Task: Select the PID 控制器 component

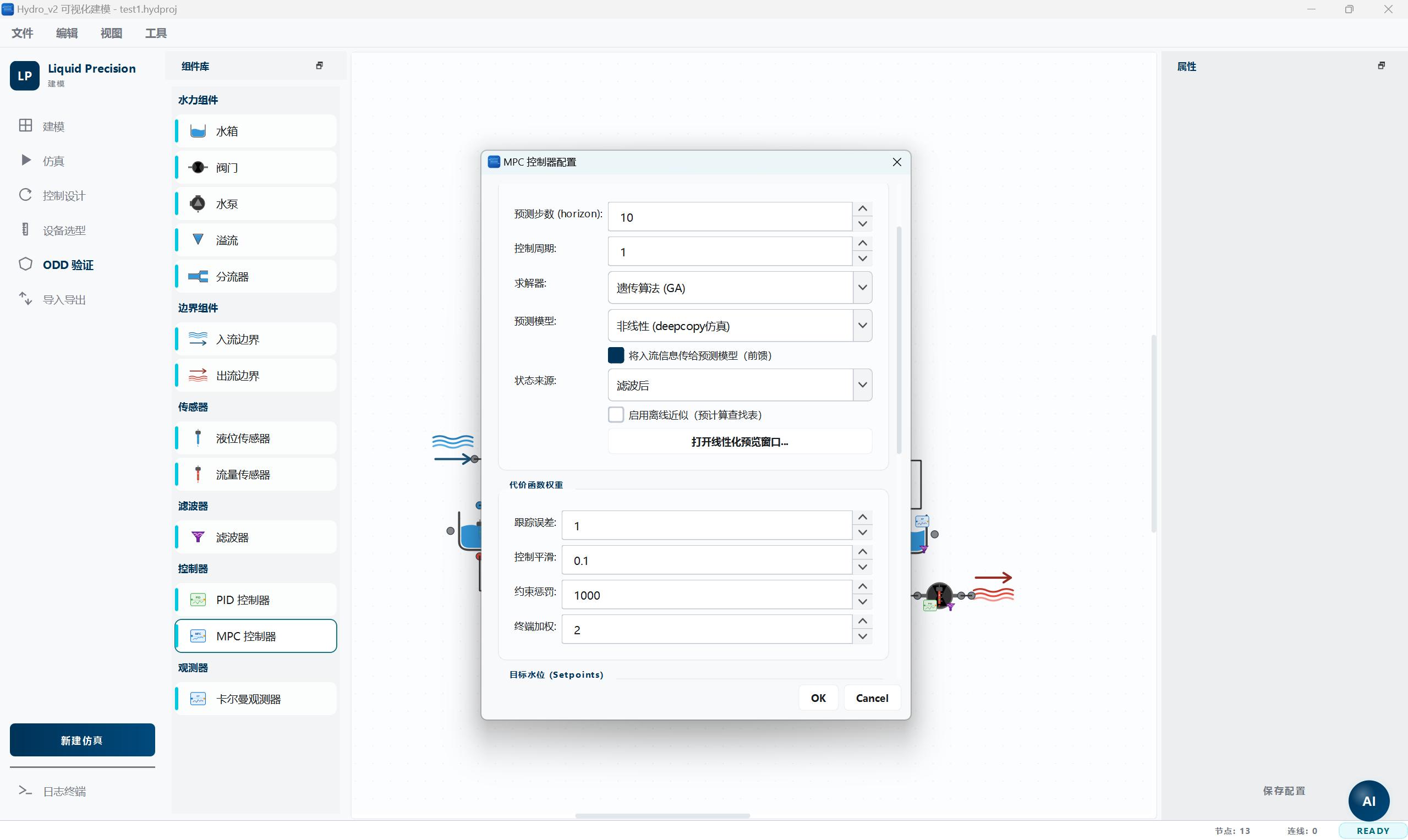Action: coord(255,600)
